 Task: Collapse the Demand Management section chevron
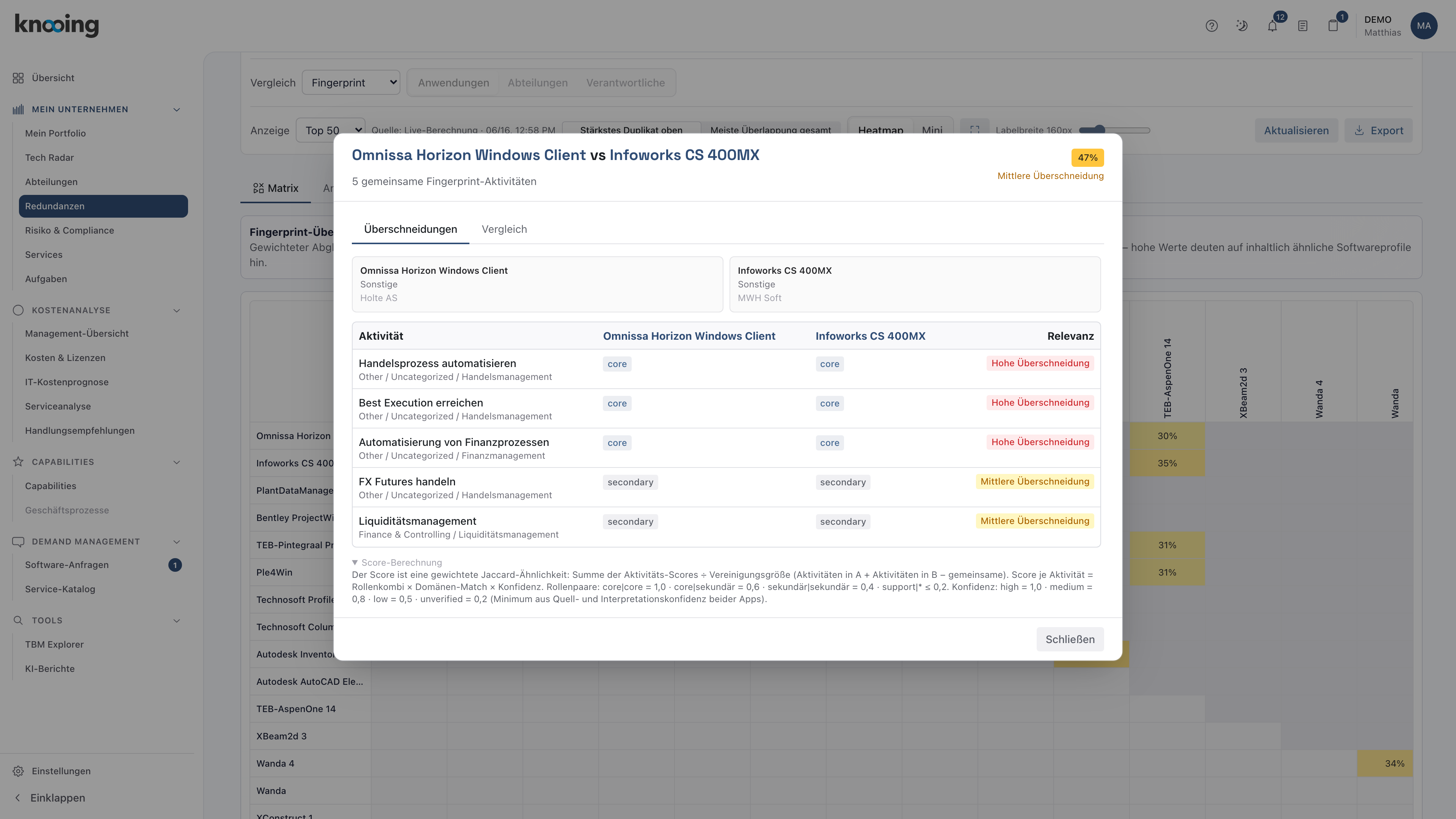click(x=176, y=541)
